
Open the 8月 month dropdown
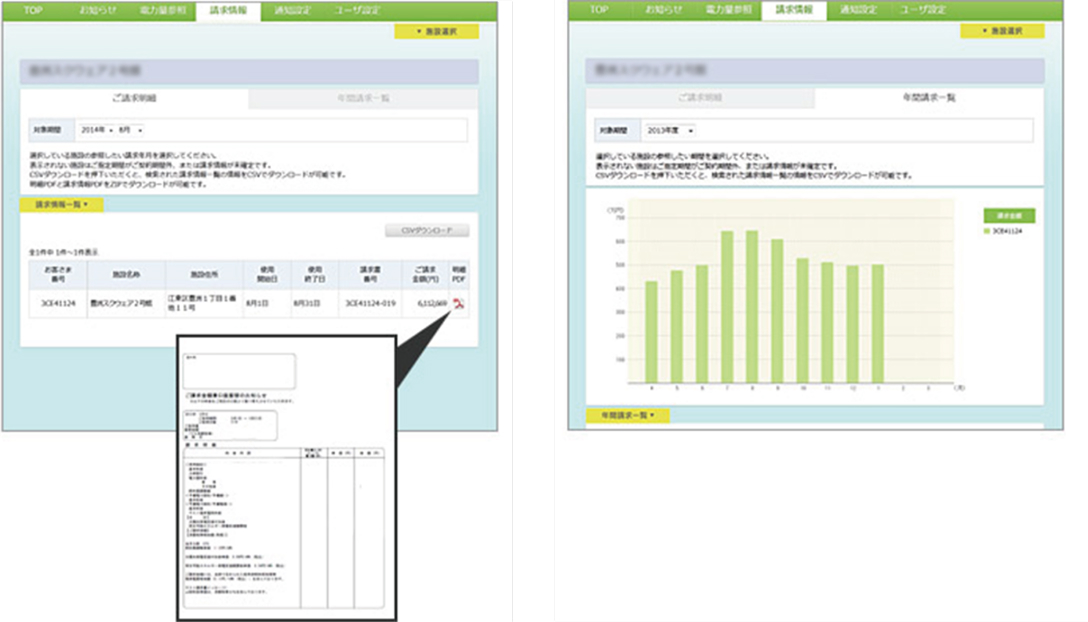point(131,130)
